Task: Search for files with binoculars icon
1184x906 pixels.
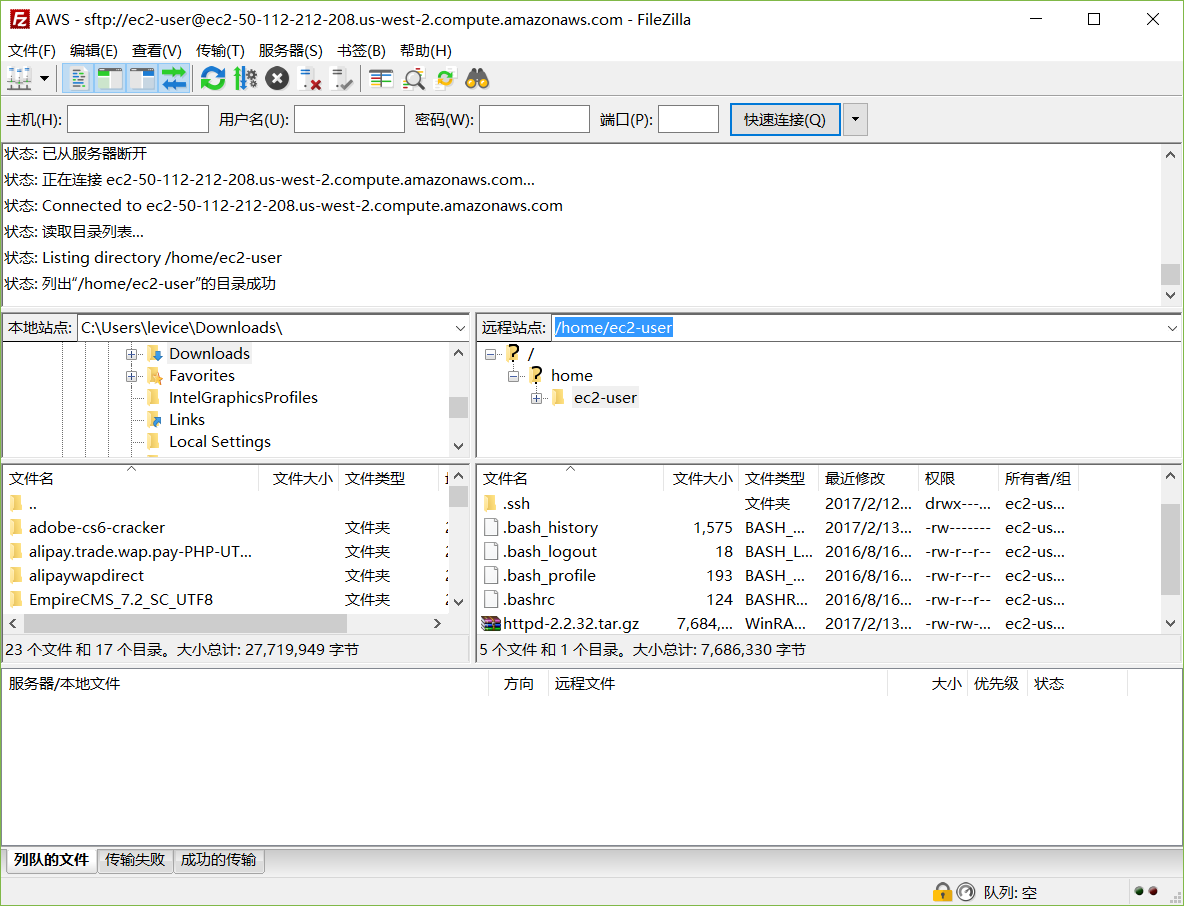Action: [477, 79]
